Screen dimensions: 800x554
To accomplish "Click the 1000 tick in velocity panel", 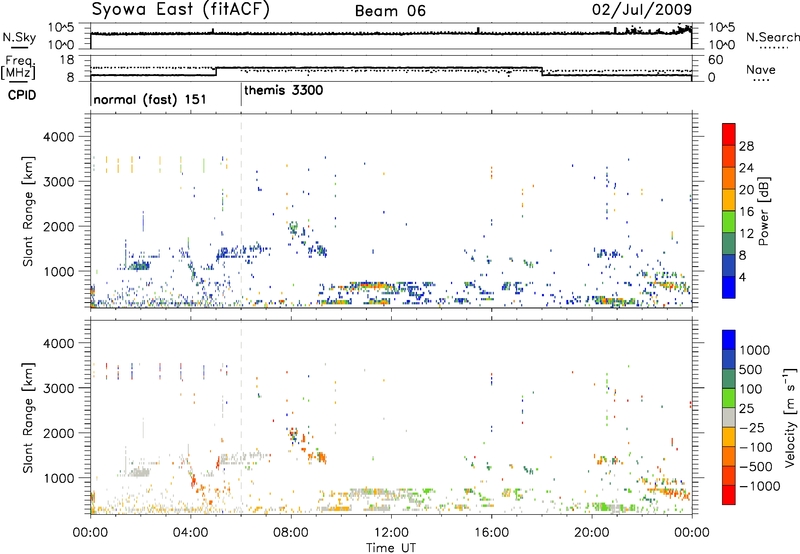I will coord(58,478).
